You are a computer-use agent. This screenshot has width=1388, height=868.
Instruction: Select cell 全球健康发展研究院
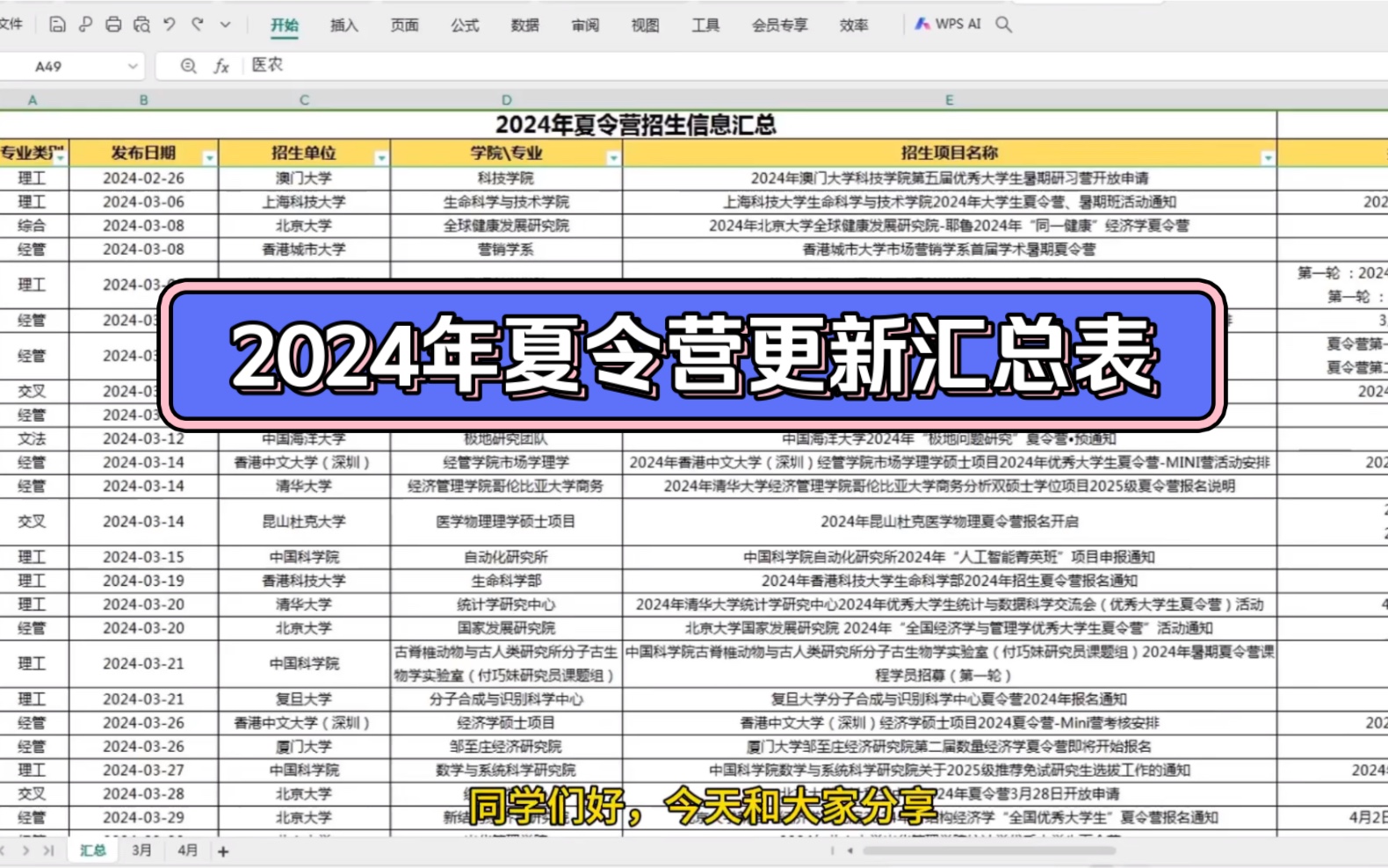[x=506, y=226]
